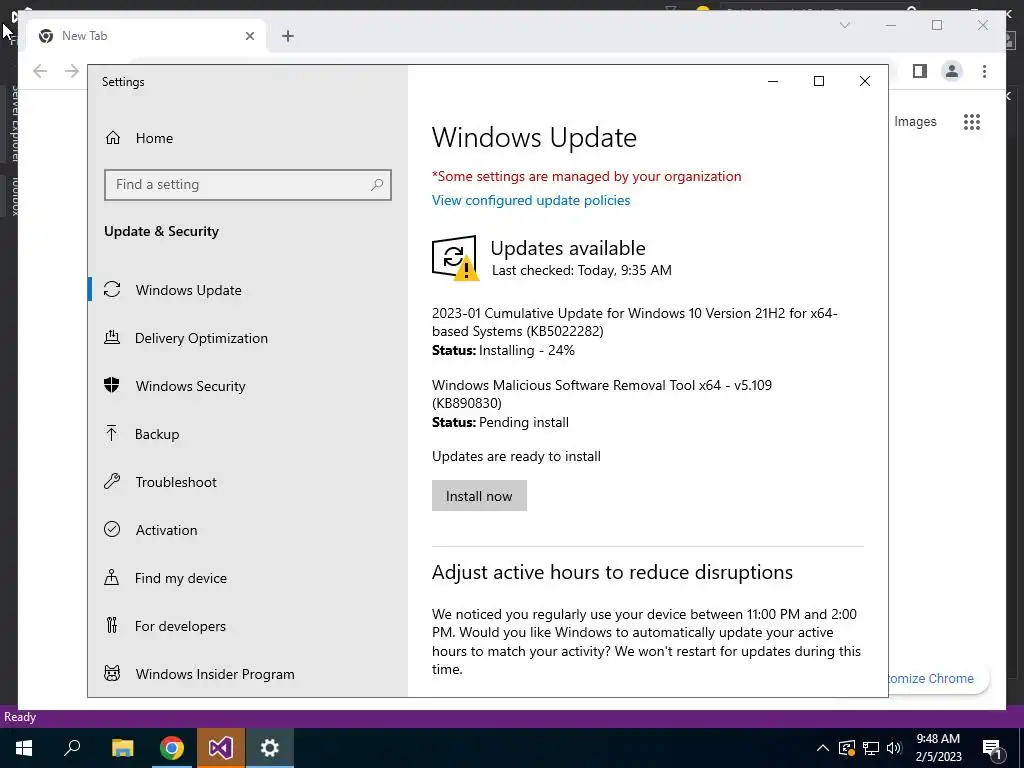Click the Windows Security shield icon
The width and height of the screenshot is (1024, 768).
pos(112,385)
